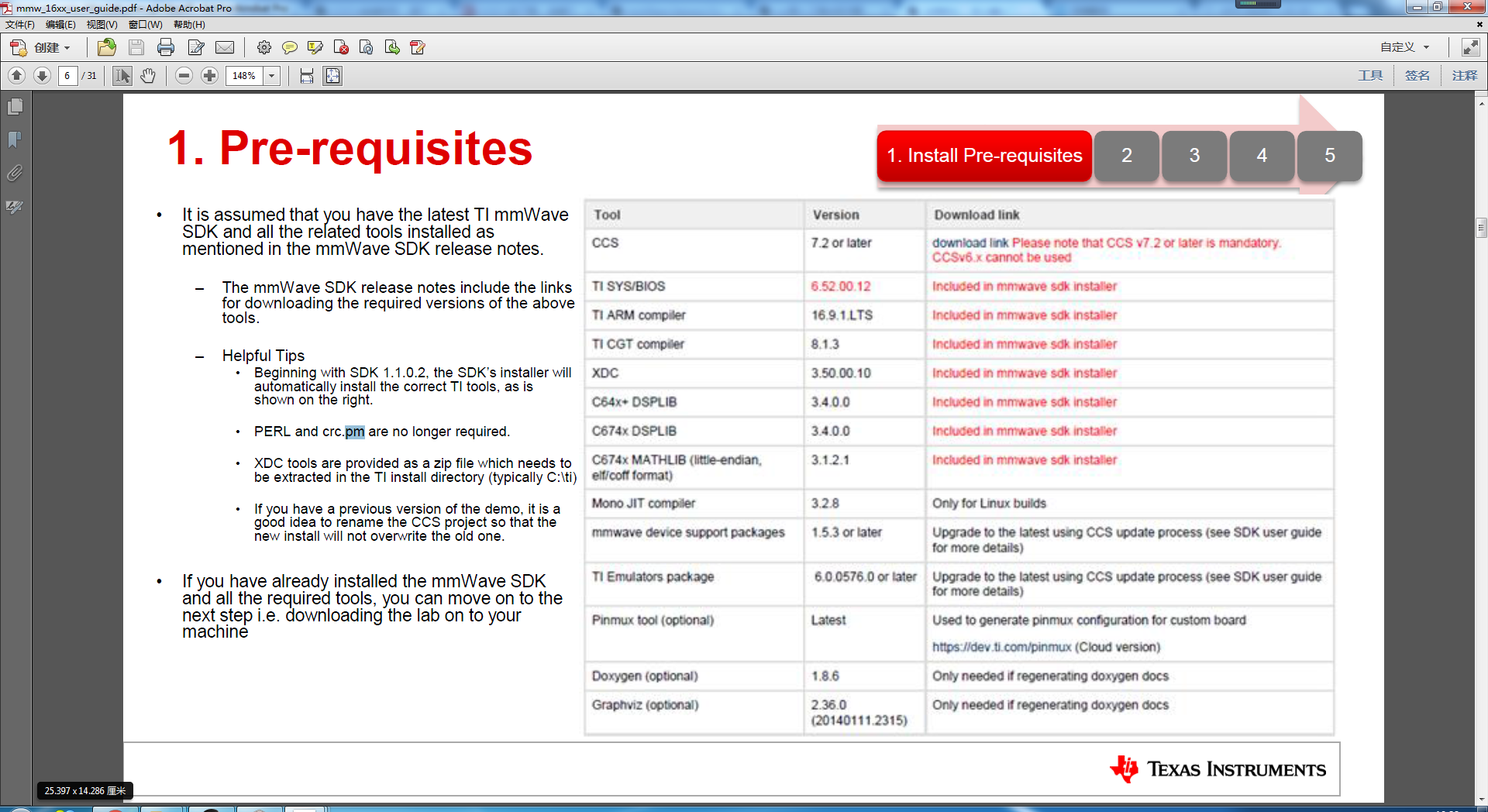Screen dimensions: 1488x812
Task: Open the 签名 sign pane
Action: [x=1417, y=75]
